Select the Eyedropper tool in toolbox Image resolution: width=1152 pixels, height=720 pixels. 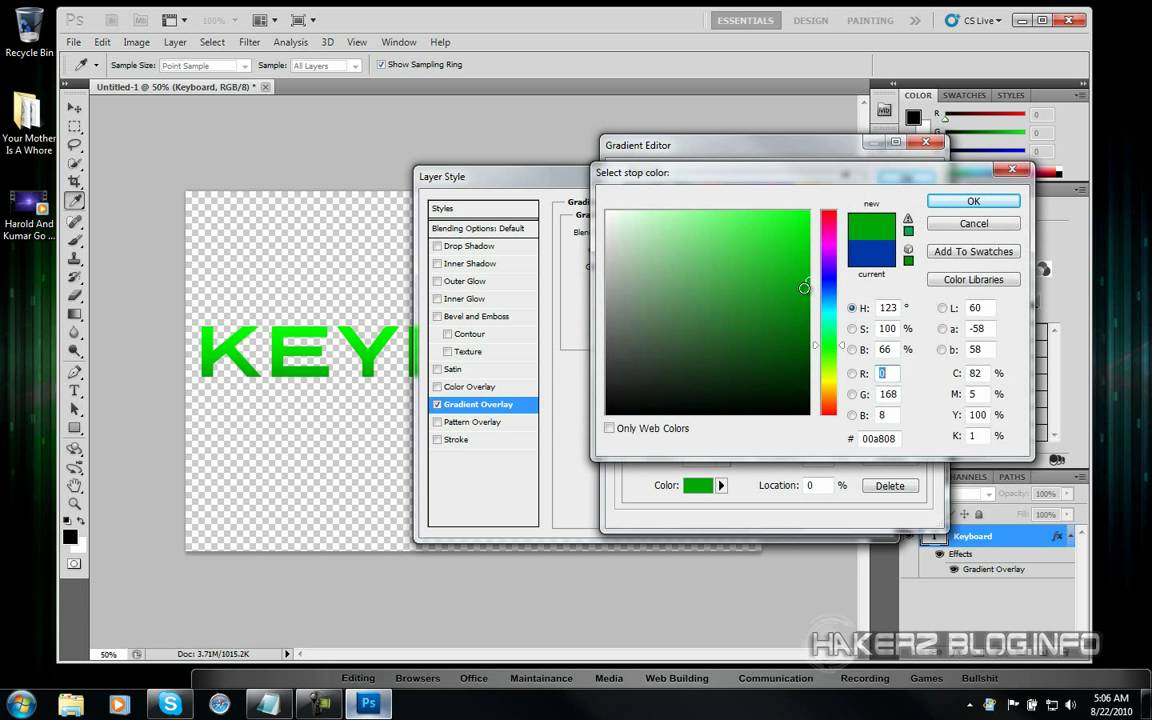pos(74,201)
